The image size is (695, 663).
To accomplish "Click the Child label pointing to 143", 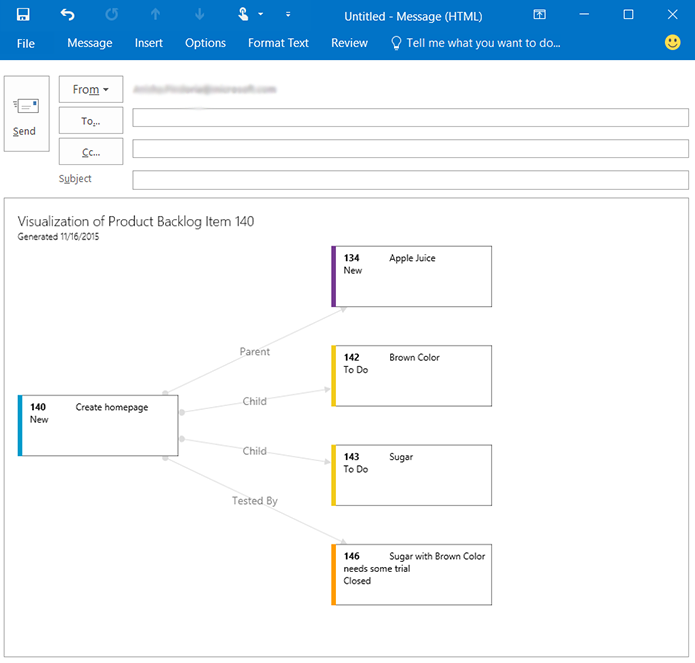I will [x=254, y=451].
